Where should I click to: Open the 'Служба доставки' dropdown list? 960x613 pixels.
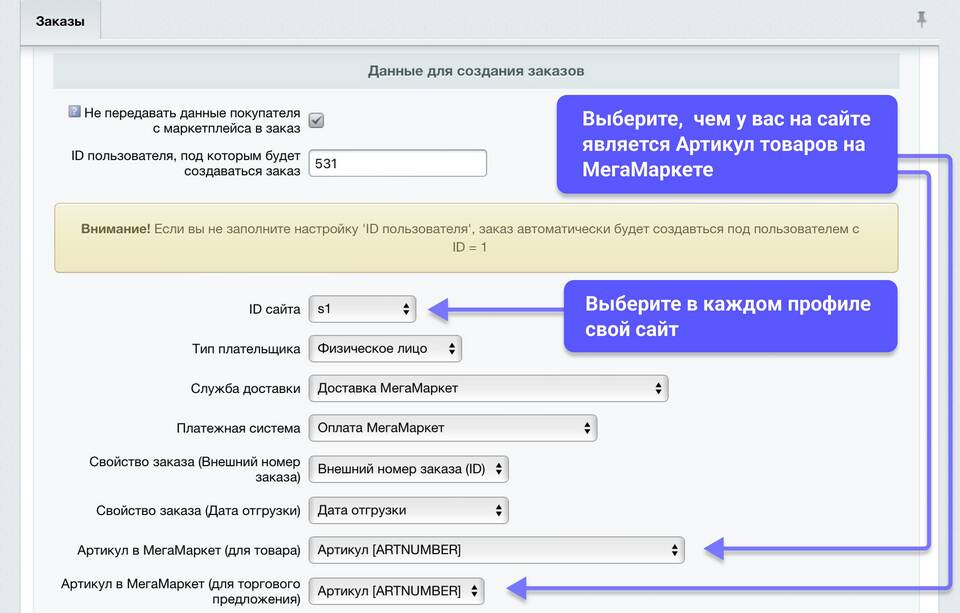click(488, 388)
